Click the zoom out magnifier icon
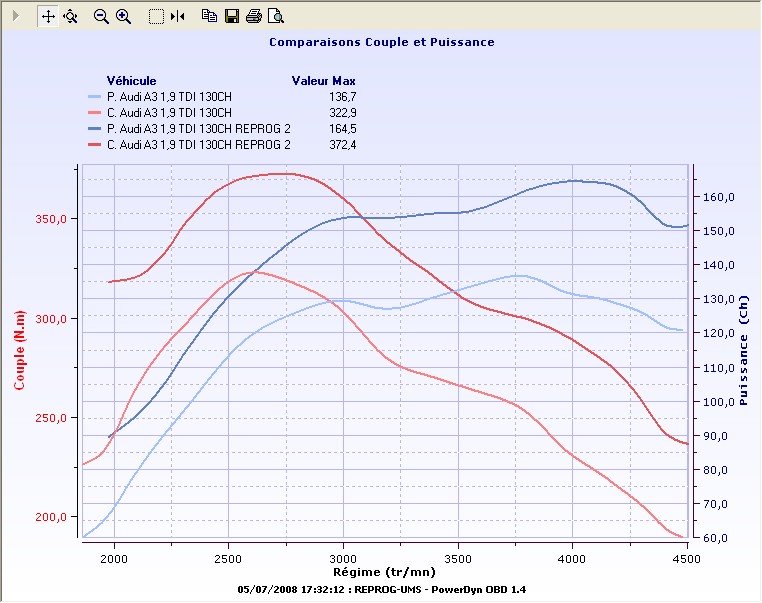 pos(101,16)
